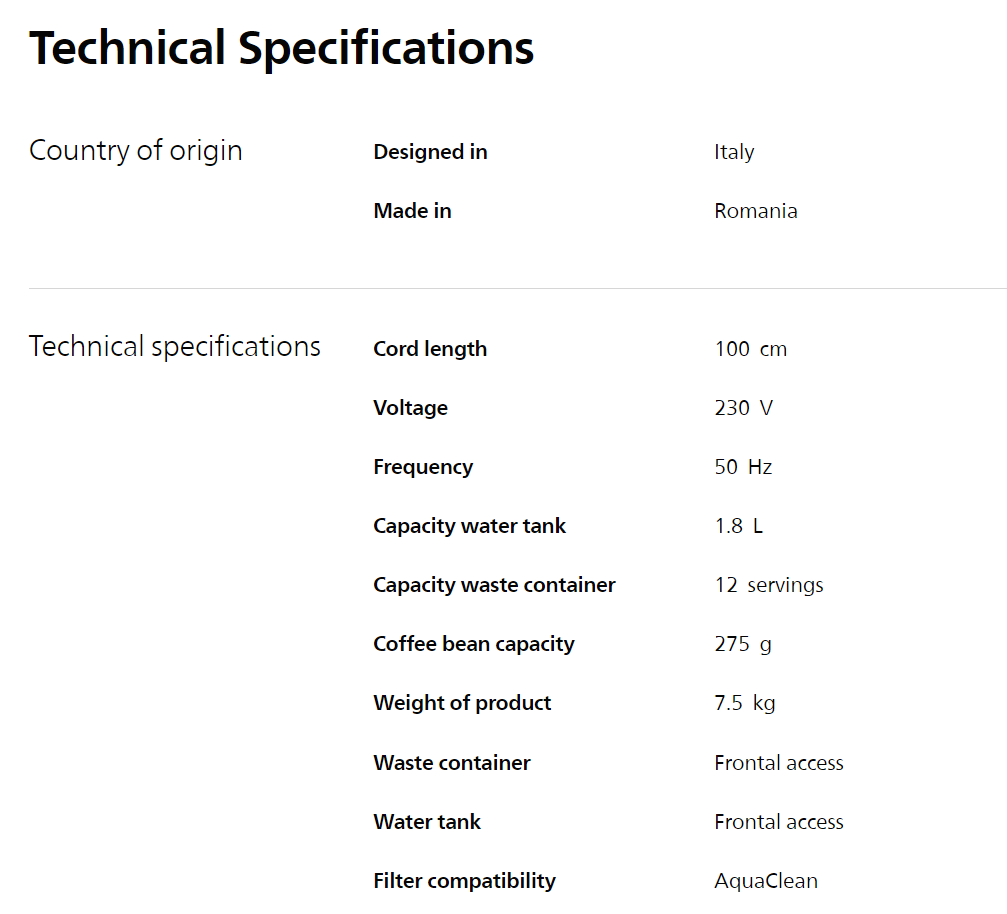This screenshot has width=1007, height=914.
Task: Click the Technical specifications section title
Action: (175, 347)
